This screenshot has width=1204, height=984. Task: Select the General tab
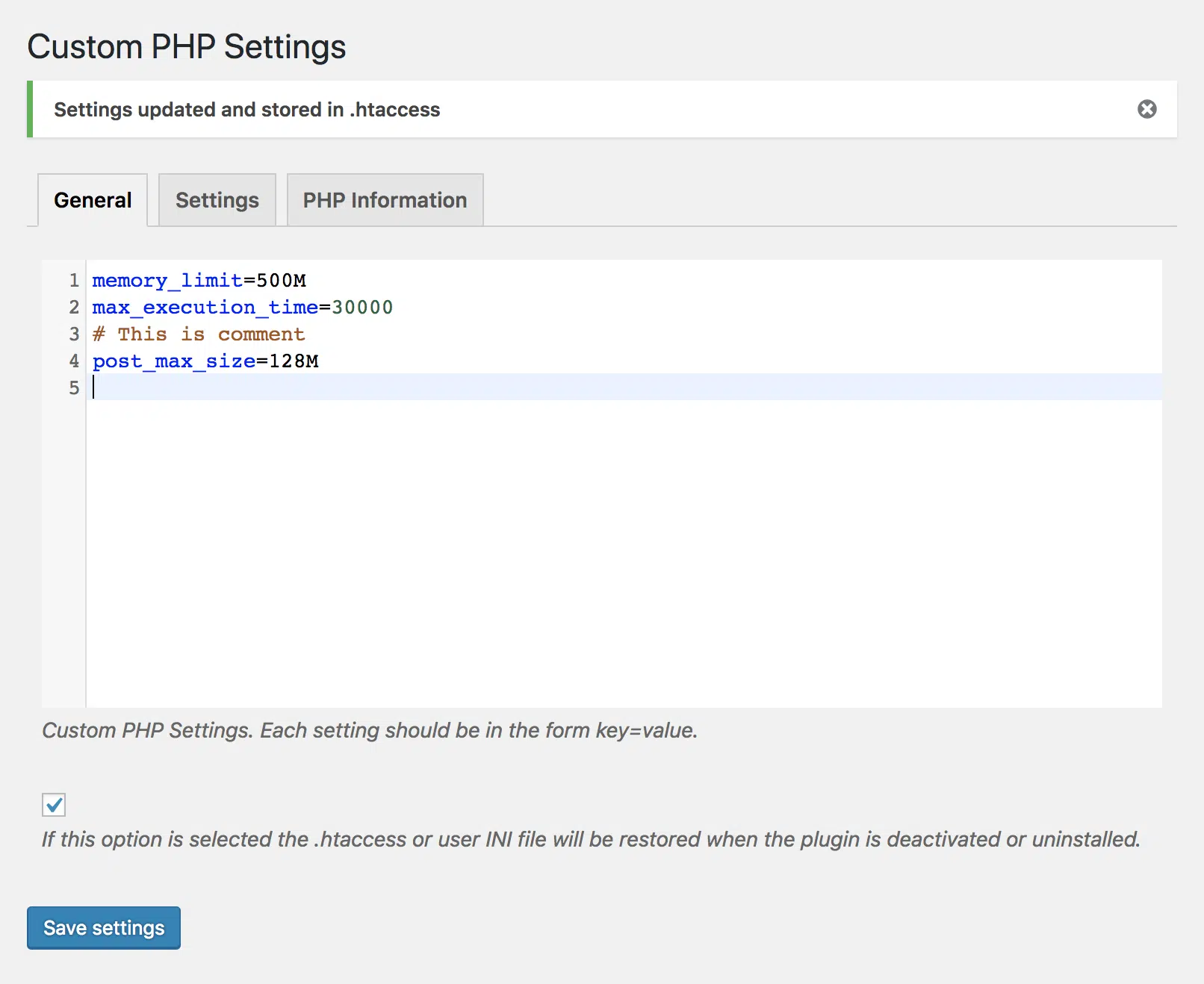coord(91,199)
